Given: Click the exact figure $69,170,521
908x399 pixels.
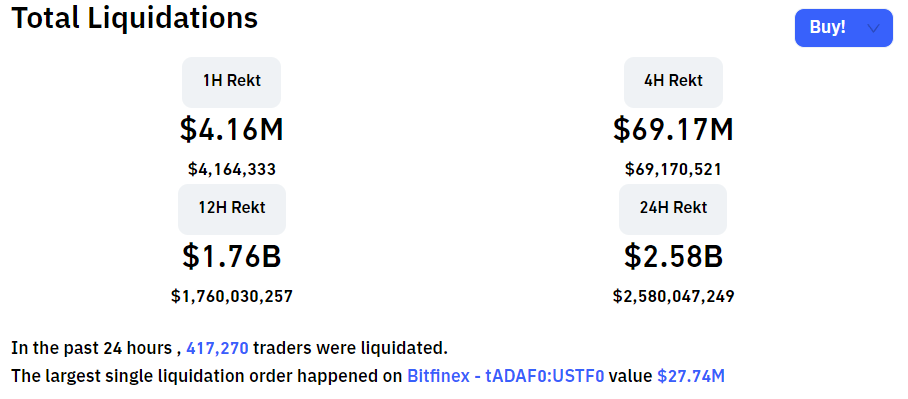Looking at the screenshot, I should click(673, 170).
